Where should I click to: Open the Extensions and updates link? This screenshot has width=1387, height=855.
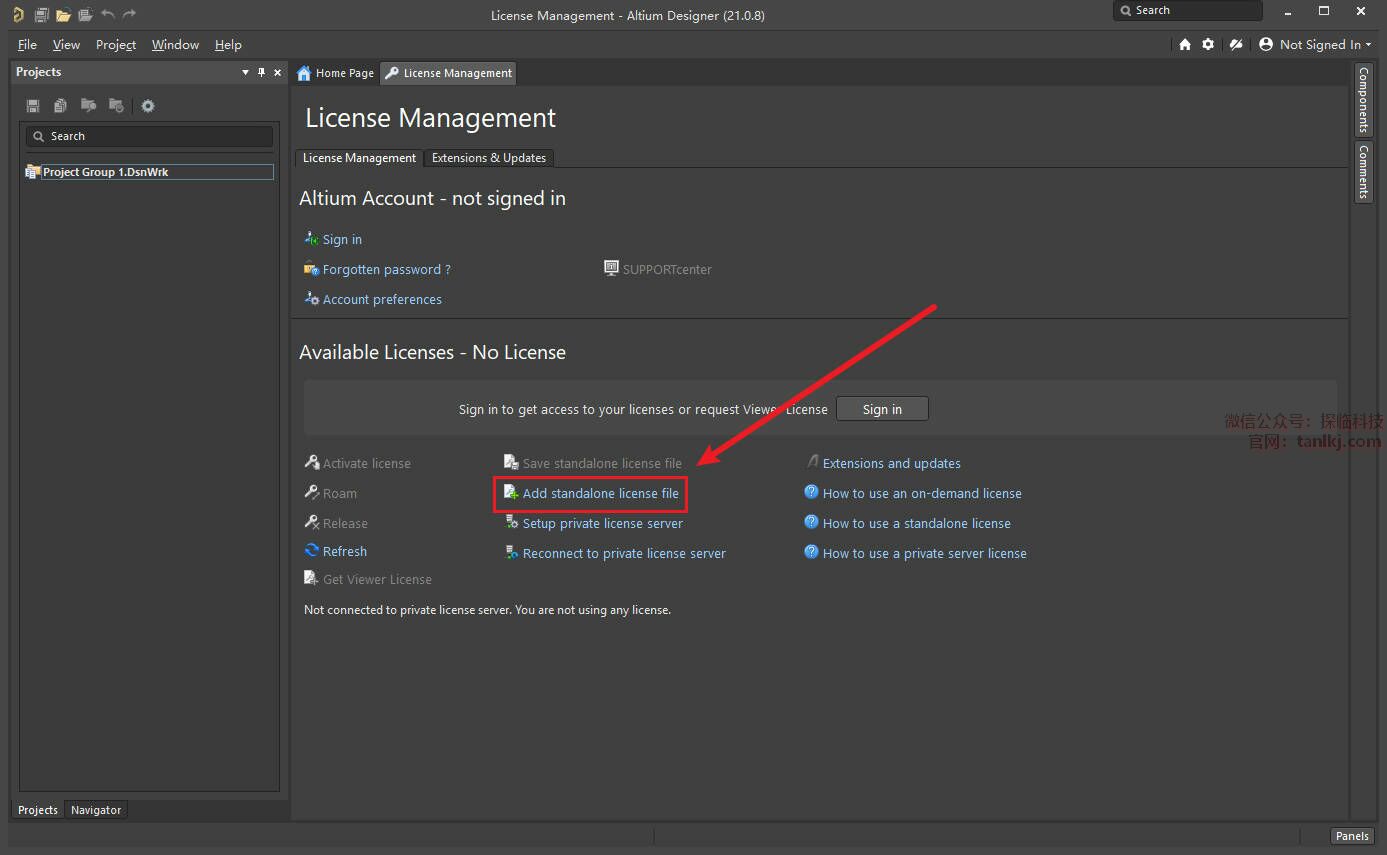coord(892,464)
